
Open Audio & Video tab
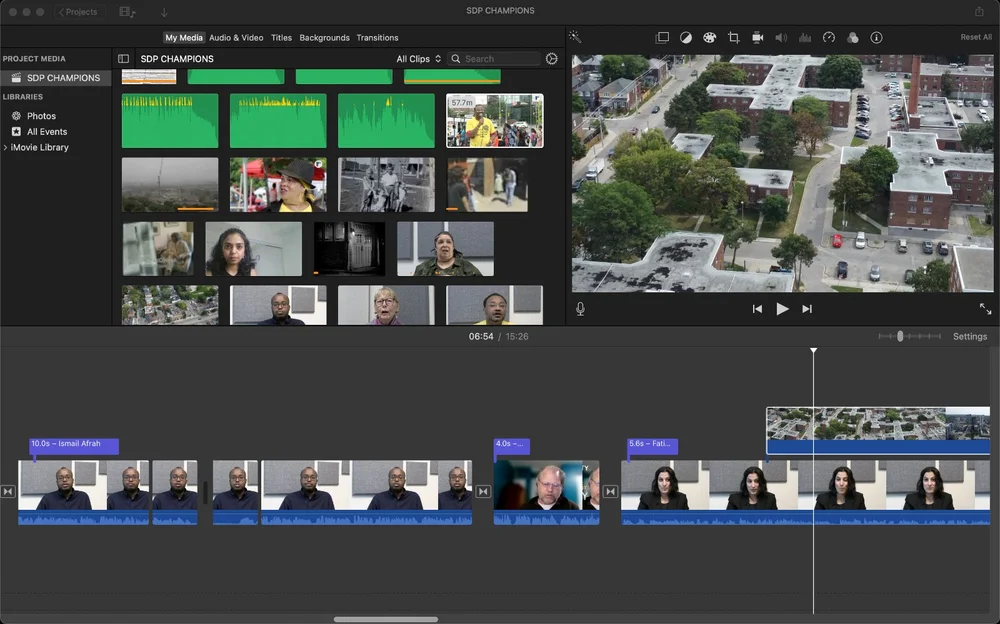tap(236, 38)
